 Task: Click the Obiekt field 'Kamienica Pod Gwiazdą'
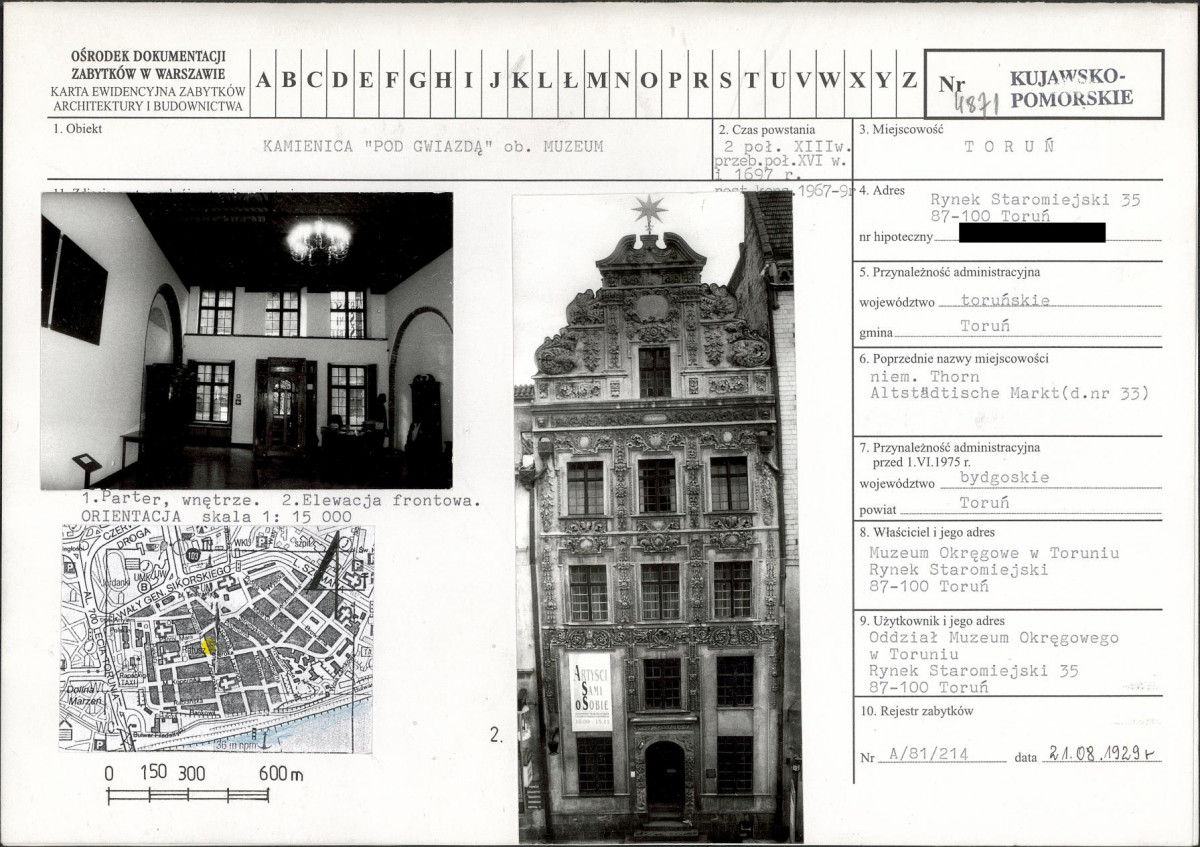(x=432, y=146)
